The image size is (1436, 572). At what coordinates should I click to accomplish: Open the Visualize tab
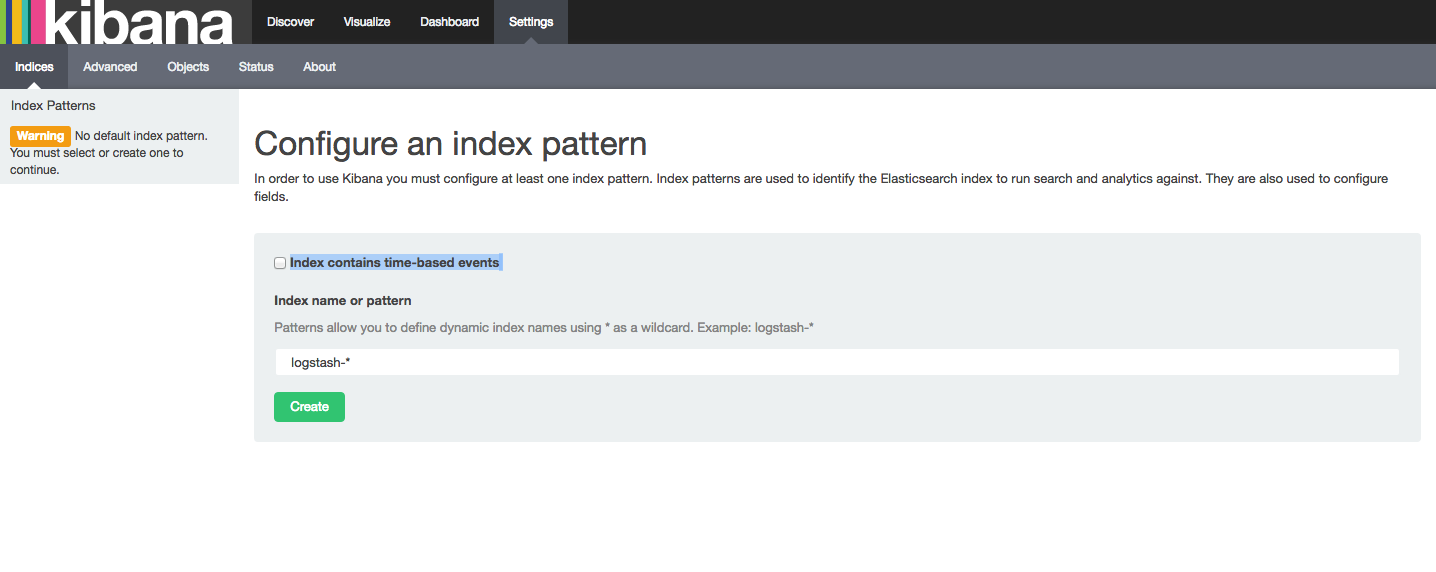(367, 22)
